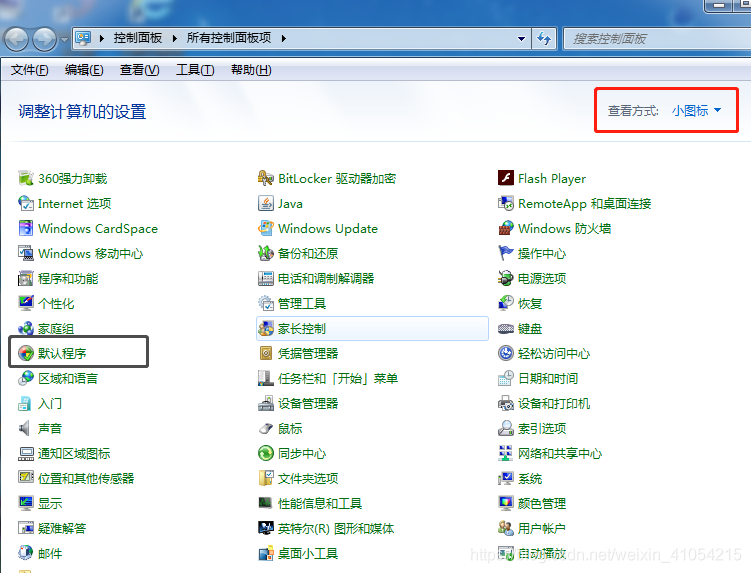This screenshot has height=573, width=751.
Task: Open the 电话和调制解调器 link
Action: click(x=326, y=278)
